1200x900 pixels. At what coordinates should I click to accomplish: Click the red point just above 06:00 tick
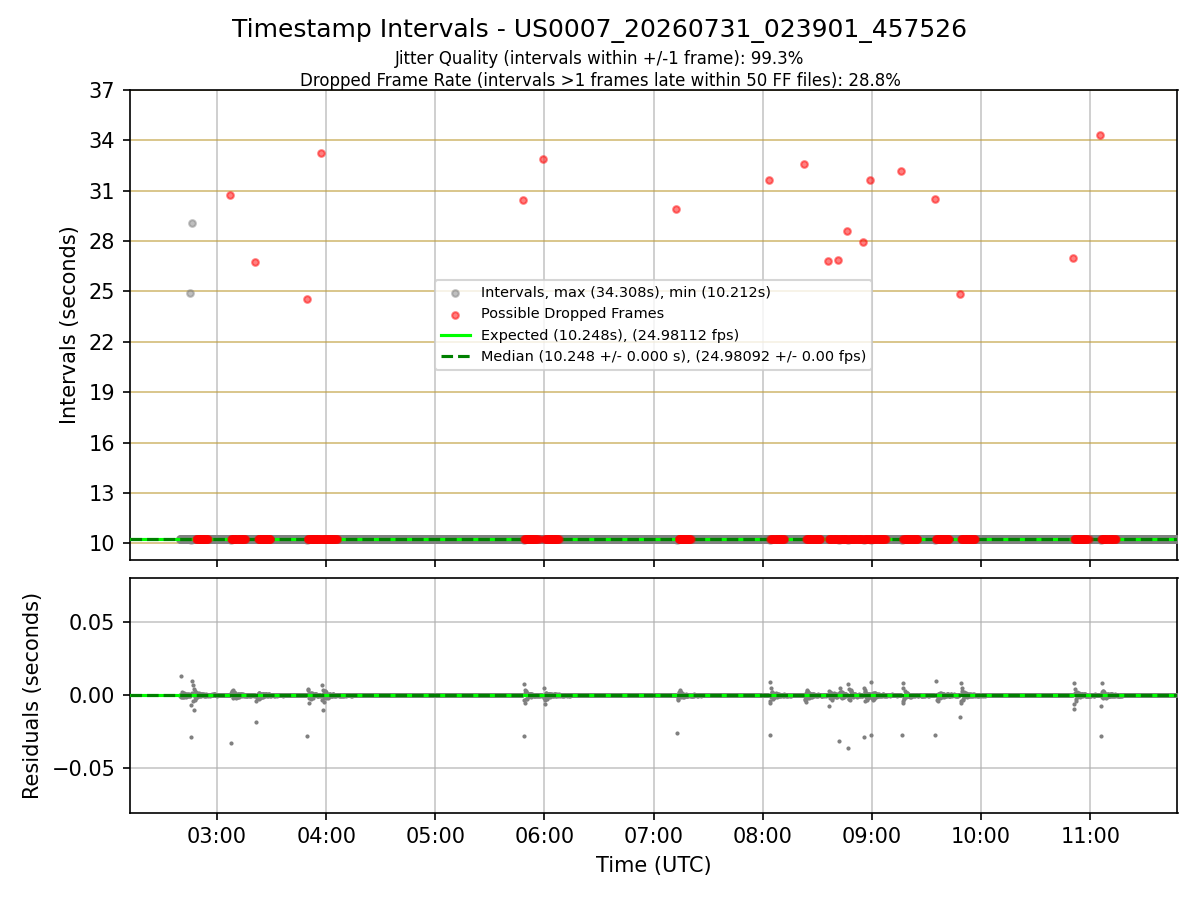pyautogui.click(x=543, y=159)
